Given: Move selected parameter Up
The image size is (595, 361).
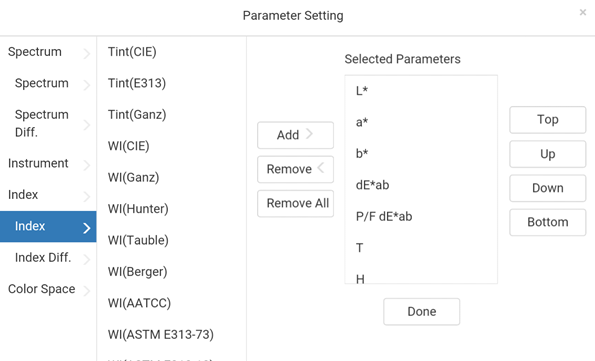Looking at the screenshot, I should pyautogui.click(x=548, y=154).
